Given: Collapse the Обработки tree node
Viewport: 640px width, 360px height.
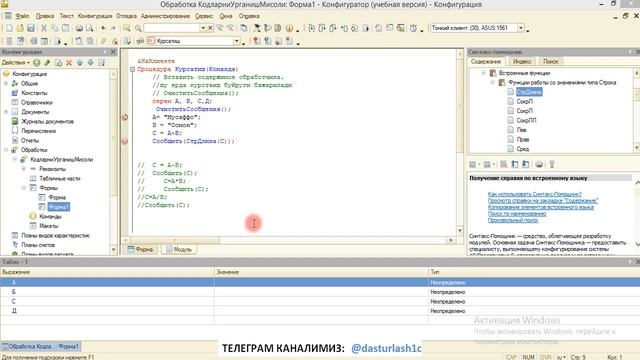Looking at the screenshot, I should (x=6, y=150).
